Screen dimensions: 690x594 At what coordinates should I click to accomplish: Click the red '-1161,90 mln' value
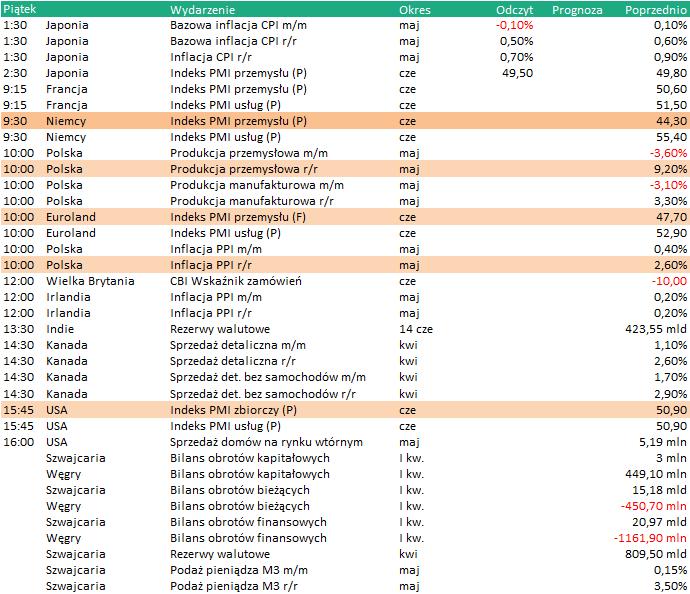(x=650, y=538)
